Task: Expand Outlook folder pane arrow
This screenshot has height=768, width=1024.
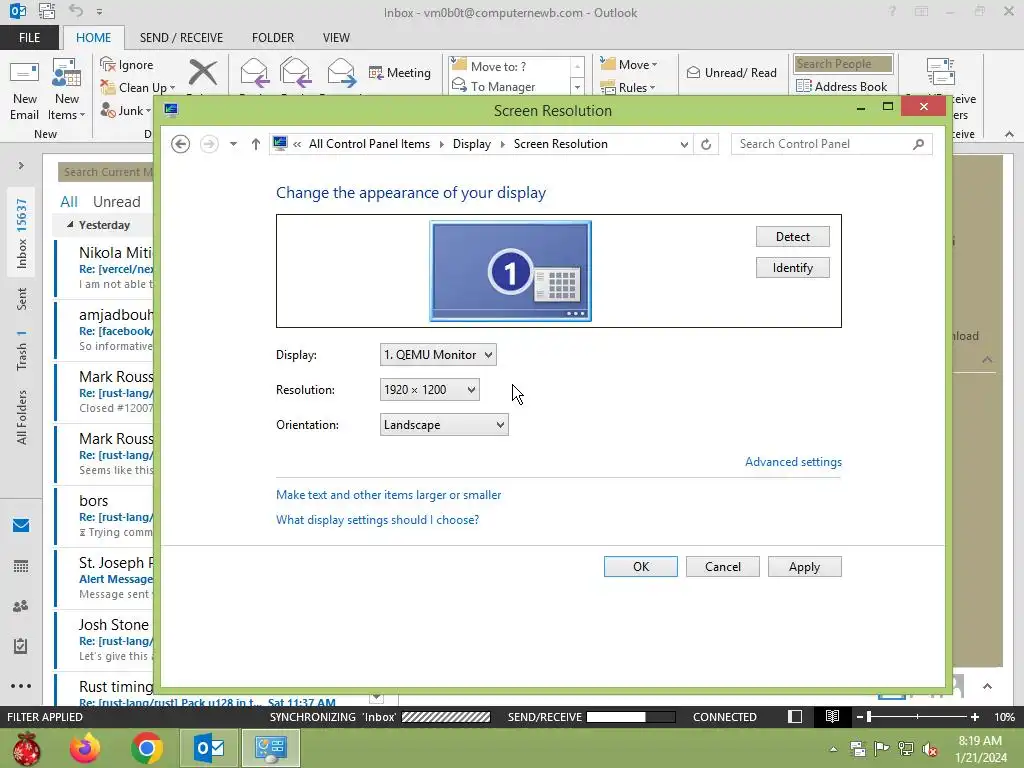Action: (21, 166)
